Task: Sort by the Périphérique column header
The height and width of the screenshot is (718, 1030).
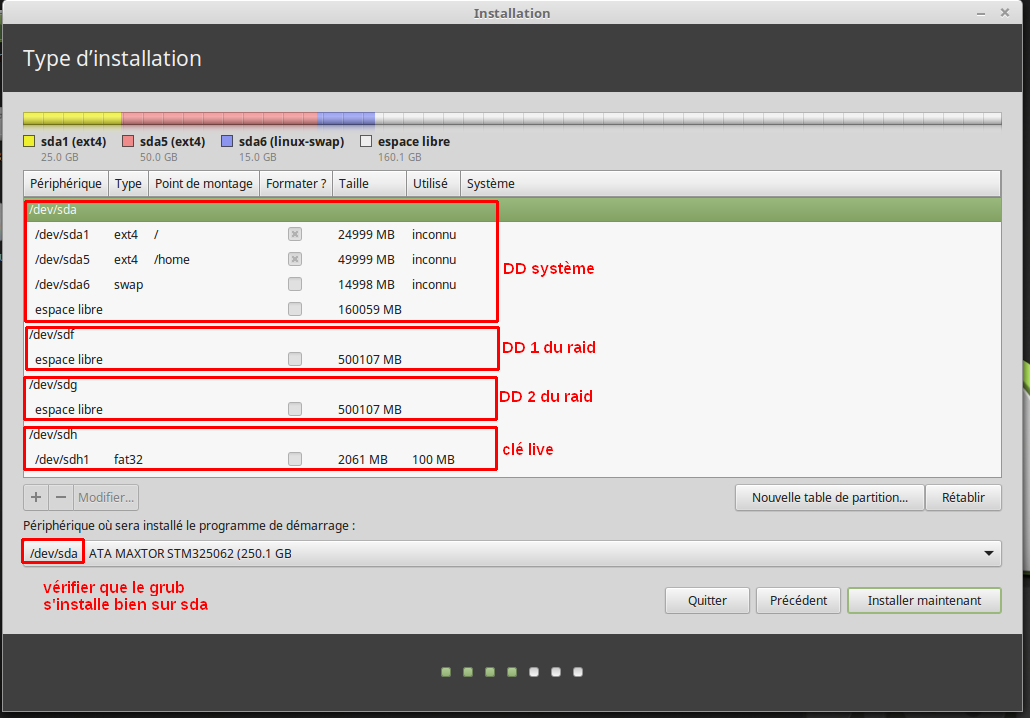Action: coord(66,184)
